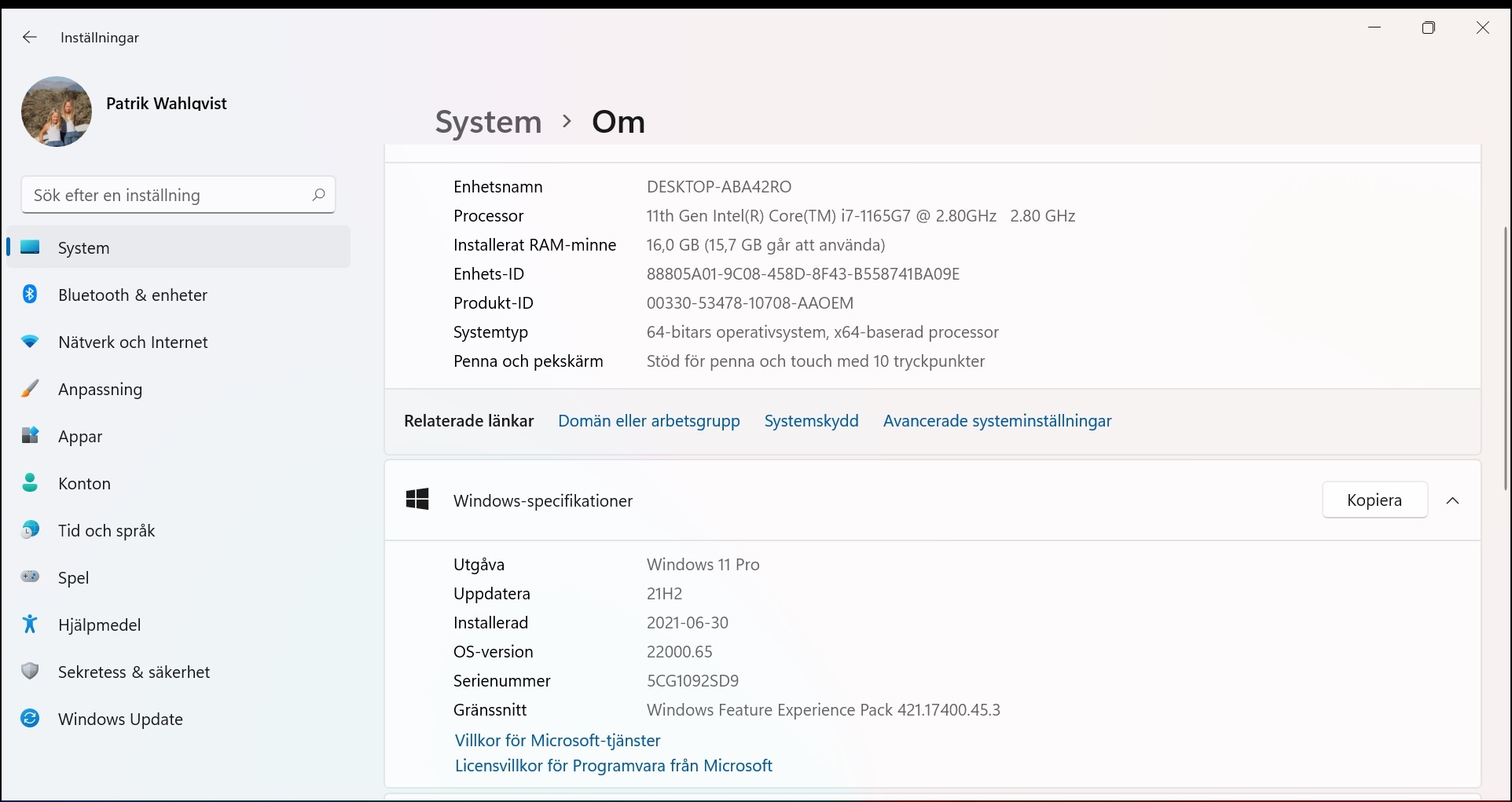
Task: Open the Patrik Wahlqvist profile picture
Action: [x=57, y=112]
